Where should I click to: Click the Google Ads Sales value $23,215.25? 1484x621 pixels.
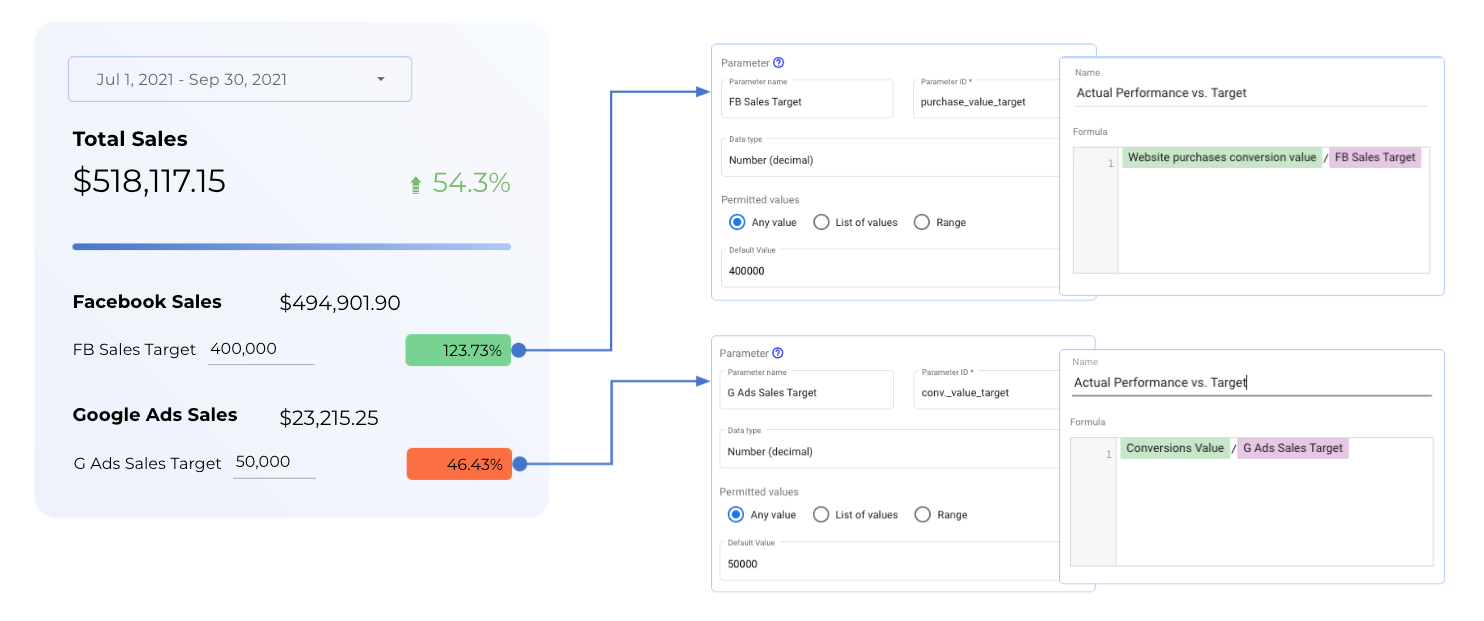pyautogui.click(x=329, y=418)
